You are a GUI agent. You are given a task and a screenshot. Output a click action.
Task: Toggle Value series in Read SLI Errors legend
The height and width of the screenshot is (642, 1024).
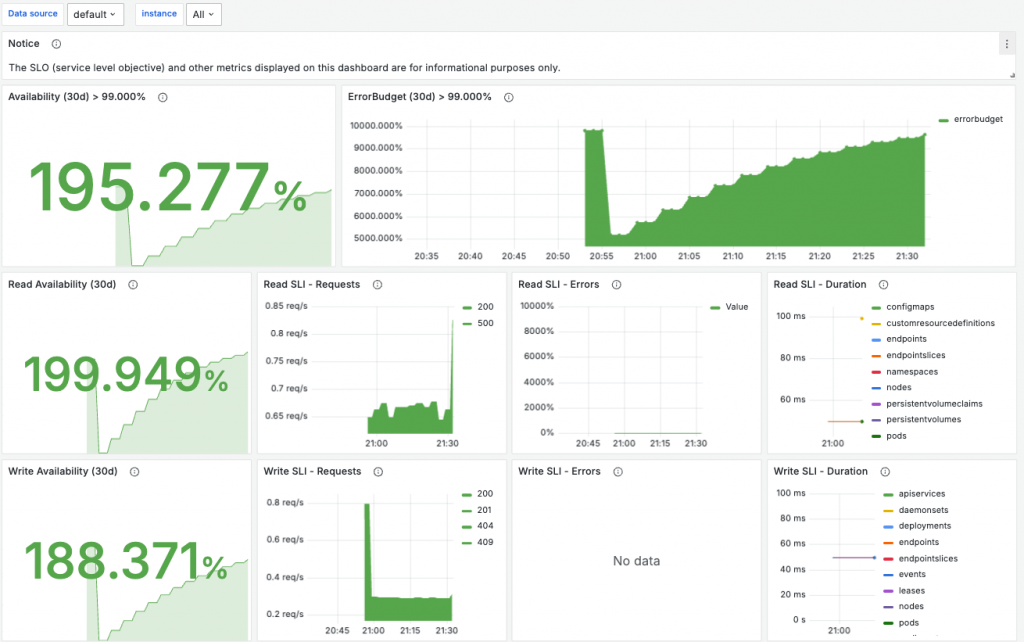737,307
